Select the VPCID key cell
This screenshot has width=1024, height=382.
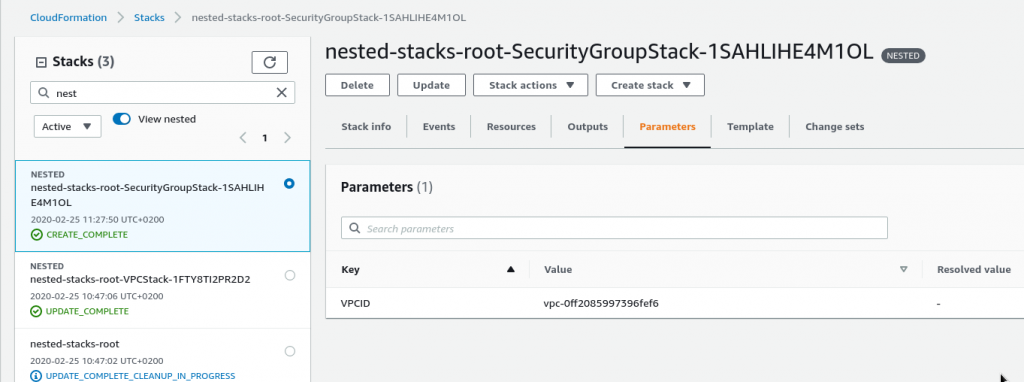[x=356, y=304]
